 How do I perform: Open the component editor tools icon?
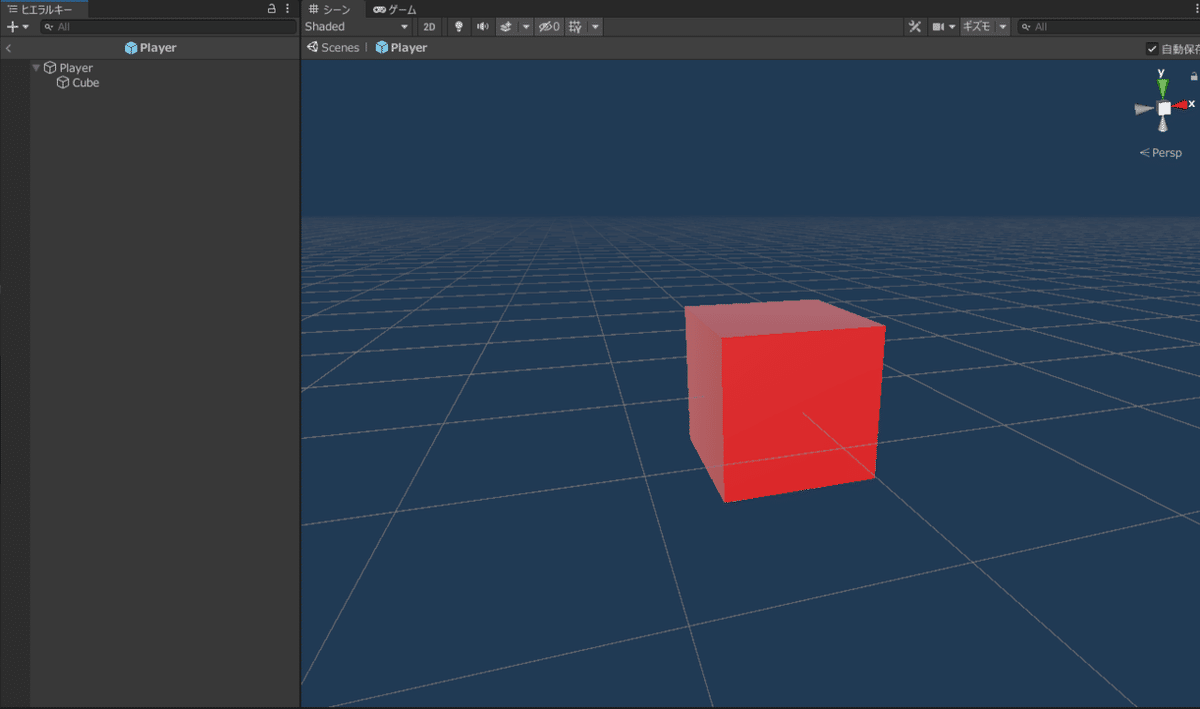pyautogui.click(x=915, y=27)
